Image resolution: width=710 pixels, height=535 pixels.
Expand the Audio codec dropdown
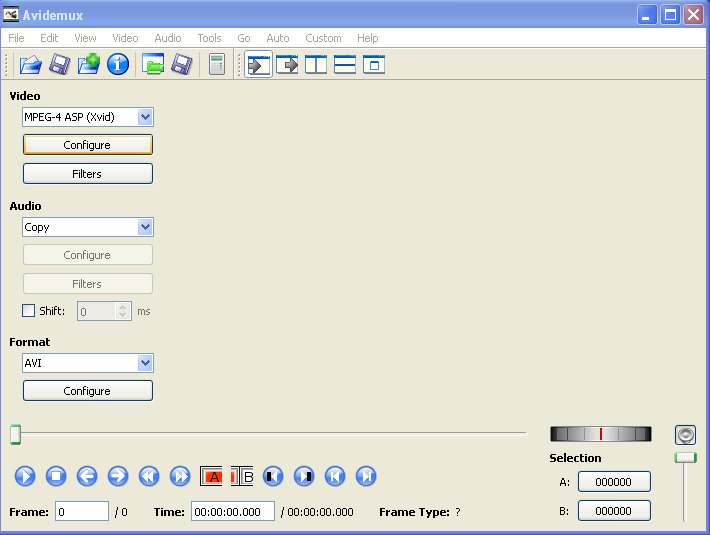pos(145,227)
